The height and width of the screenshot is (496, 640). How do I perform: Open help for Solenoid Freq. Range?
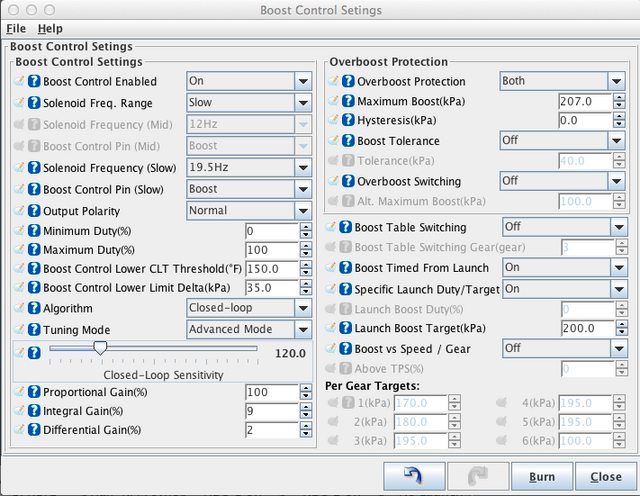coord(34,103)
